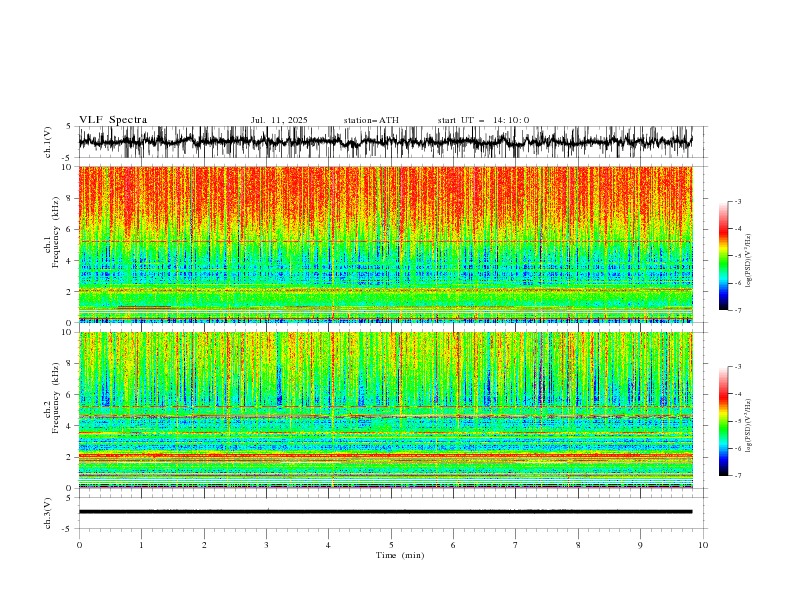Viewport: 792px width, 612px height.
Task: Click the lower PSD color bar
Action: [724, 421]
